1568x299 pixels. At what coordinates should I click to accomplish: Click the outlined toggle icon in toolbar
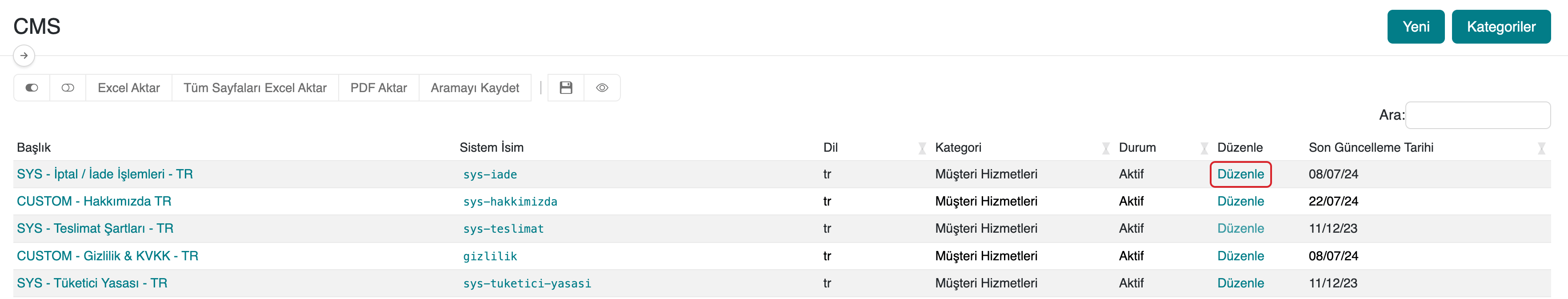click(68, 88)
